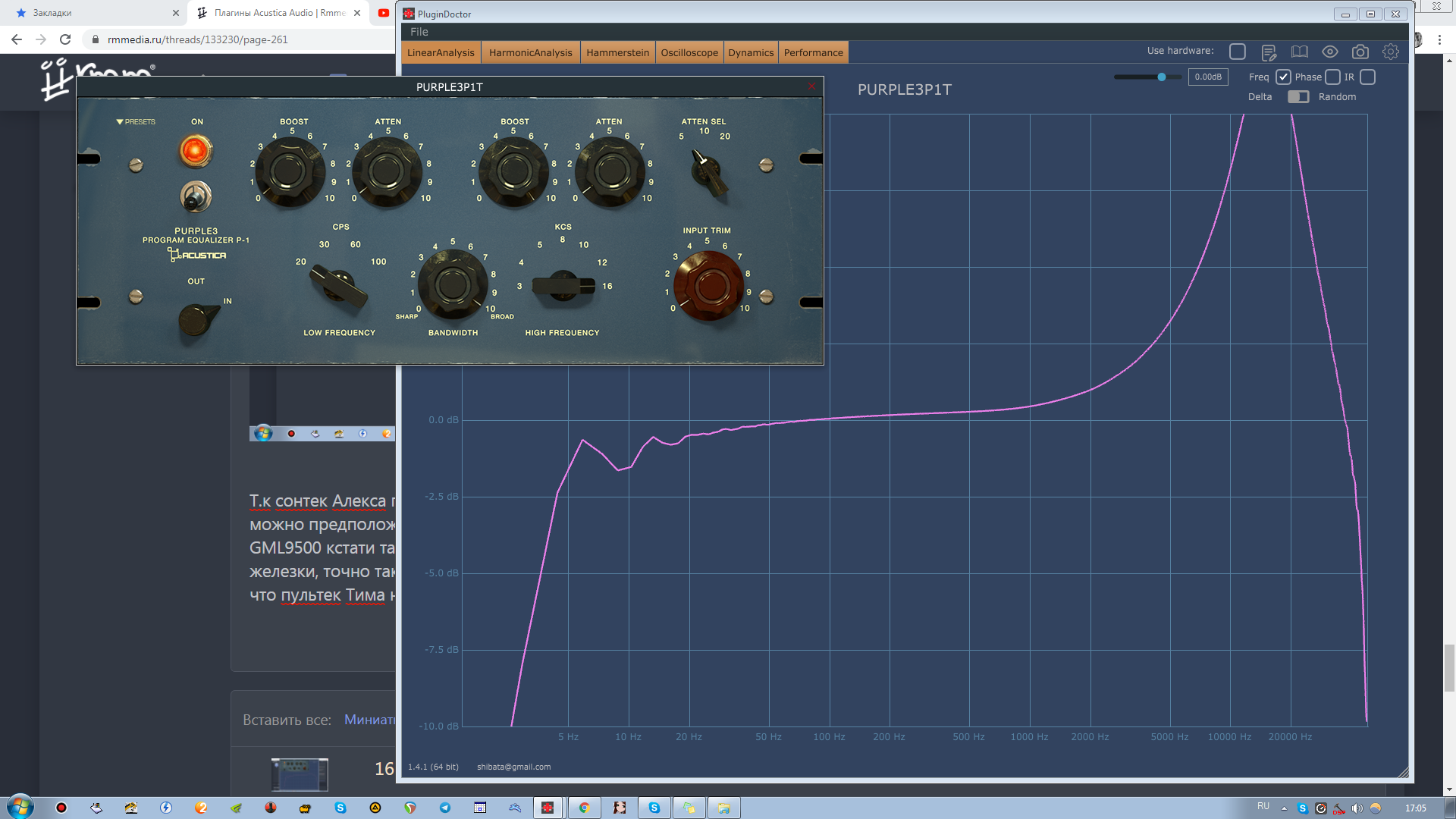Click the open book manual icon

[1300, 52]
